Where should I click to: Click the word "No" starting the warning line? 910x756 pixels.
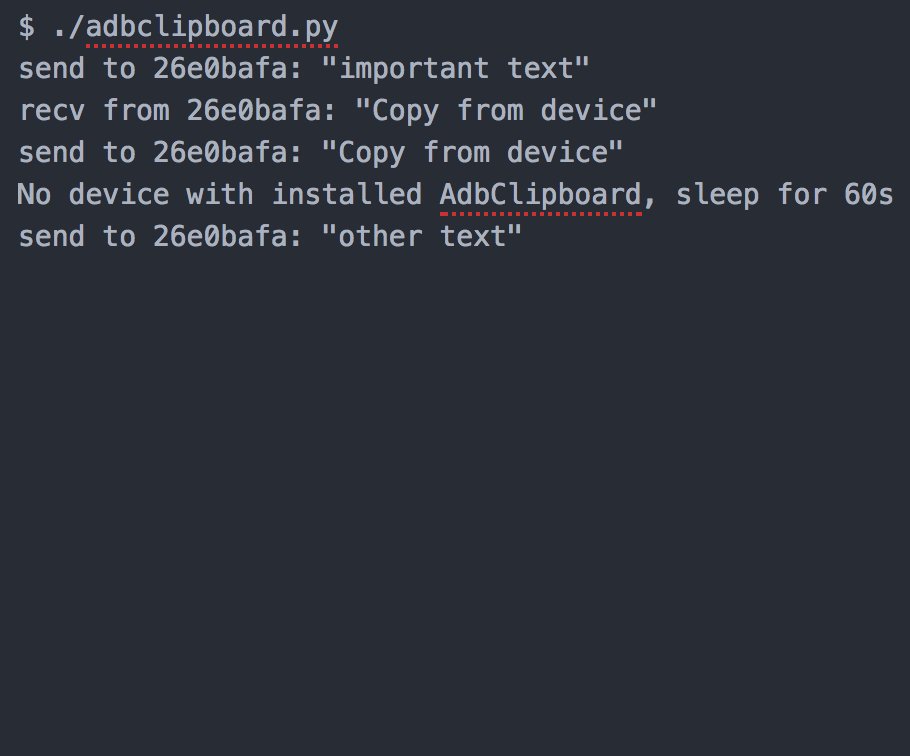(x=35, y=194)
